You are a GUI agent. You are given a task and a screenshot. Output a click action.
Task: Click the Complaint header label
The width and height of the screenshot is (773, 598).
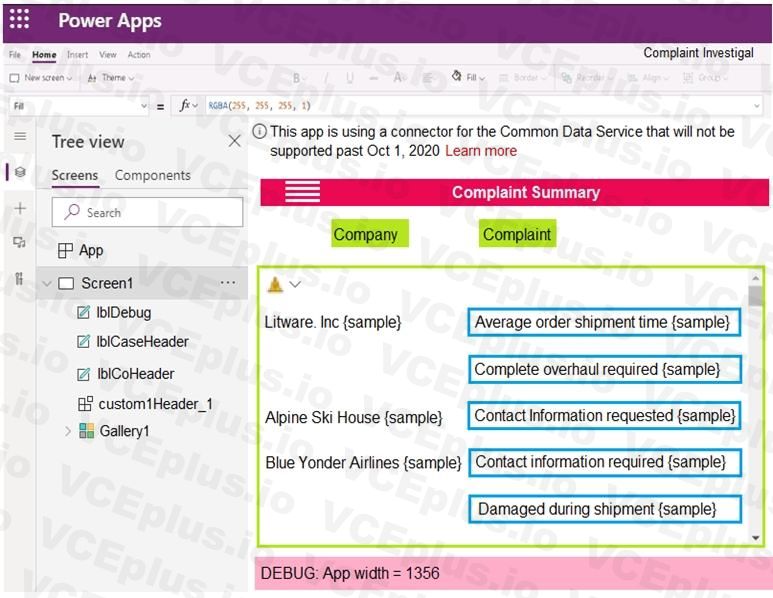(517, 234)
